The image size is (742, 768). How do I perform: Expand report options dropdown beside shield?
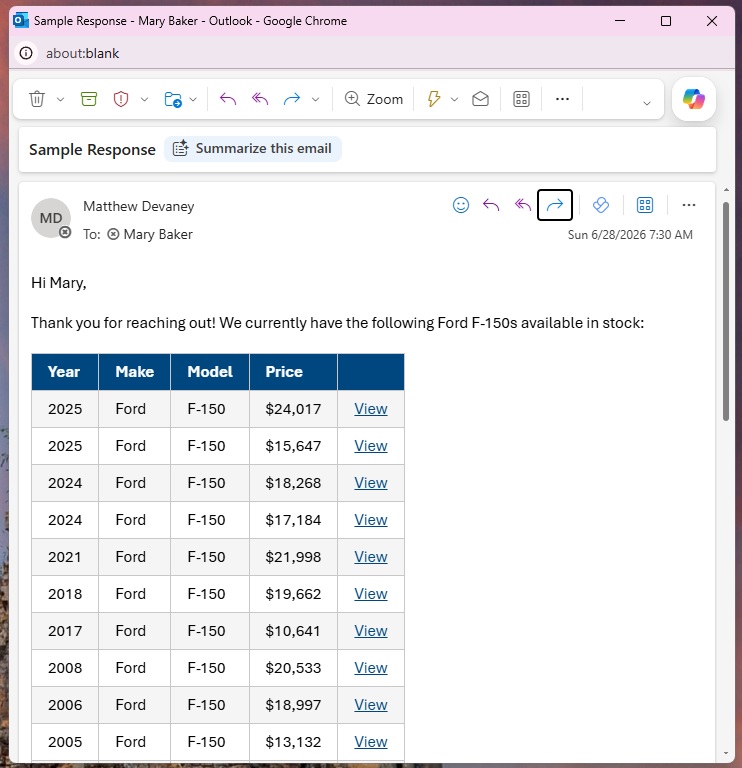[x=144, y=99]
